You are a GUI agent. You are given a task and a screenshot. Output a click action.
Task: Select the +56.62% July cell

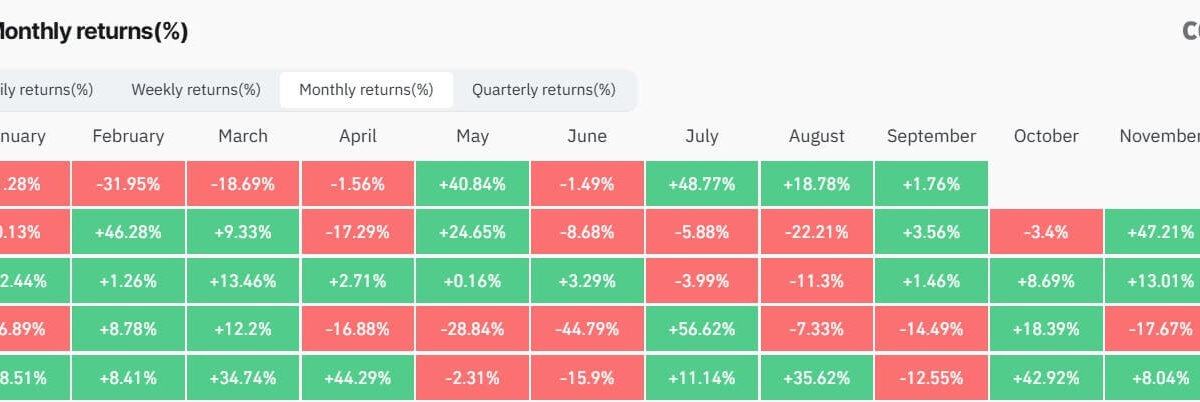point(702,328)
